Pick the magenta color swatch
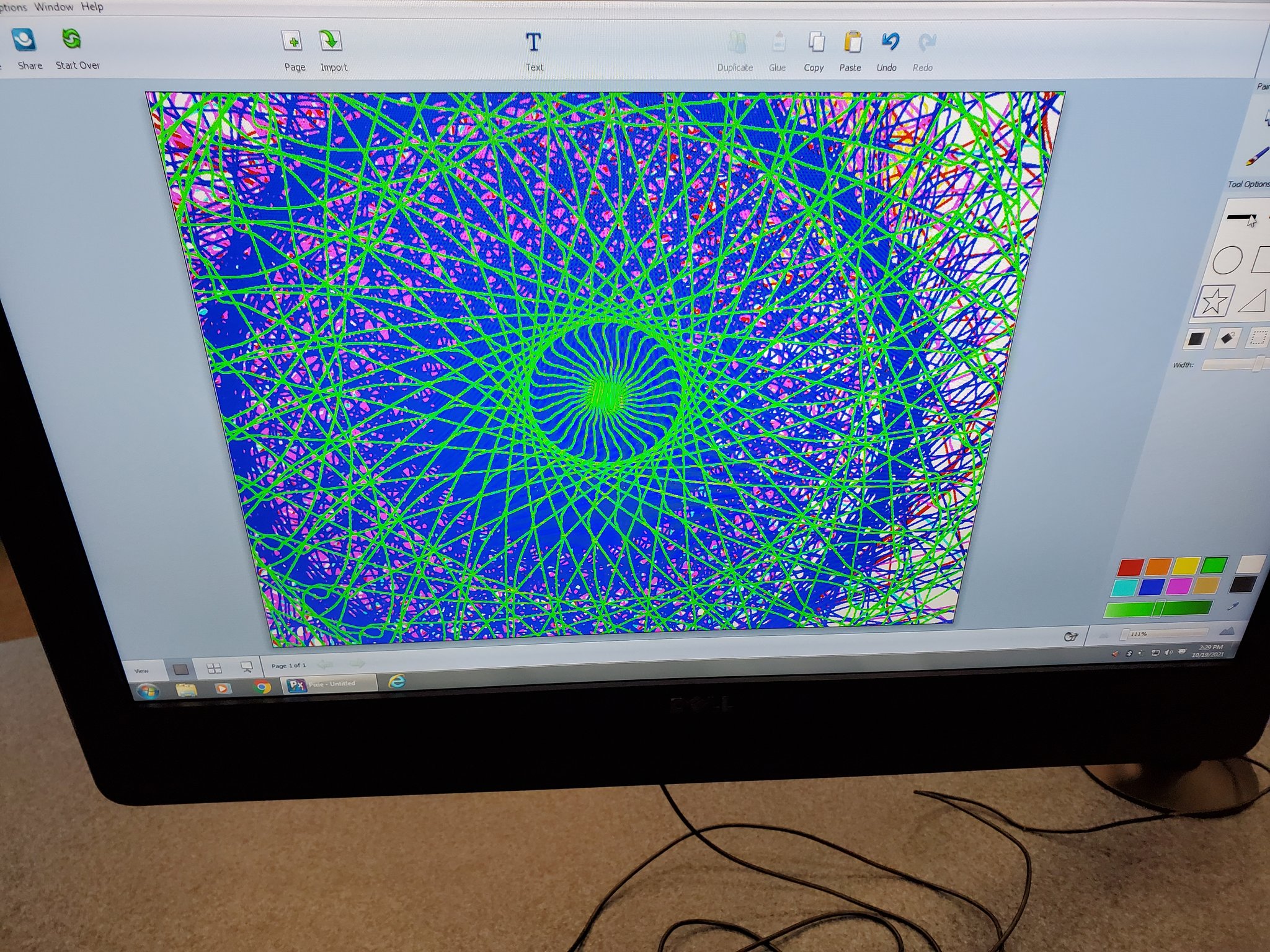Image resolution: width=1270 pixels, height=952 pixels. 1179,586
